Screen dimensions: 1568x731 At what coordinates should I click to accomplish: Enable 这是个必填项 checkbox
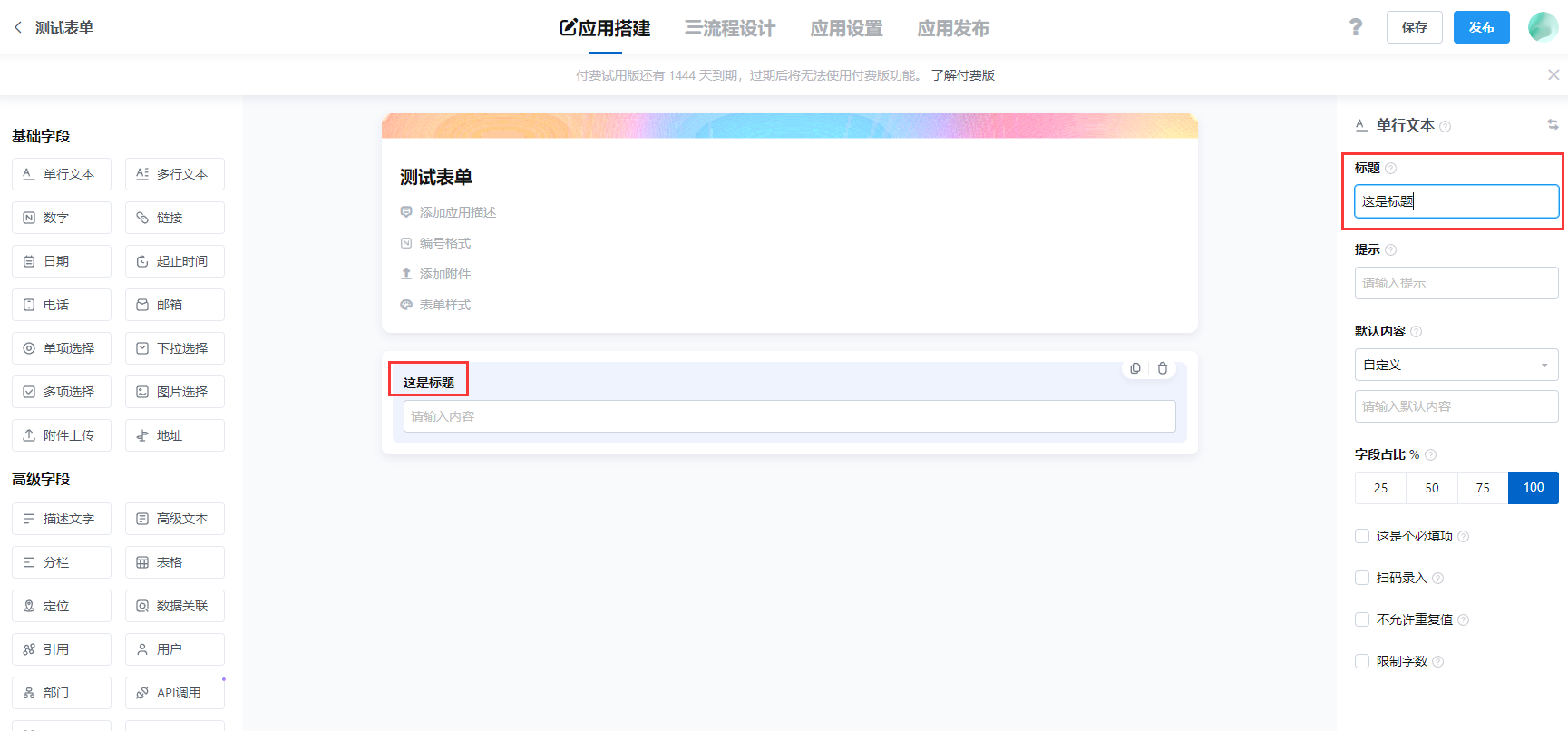(x=1362, y=536)
